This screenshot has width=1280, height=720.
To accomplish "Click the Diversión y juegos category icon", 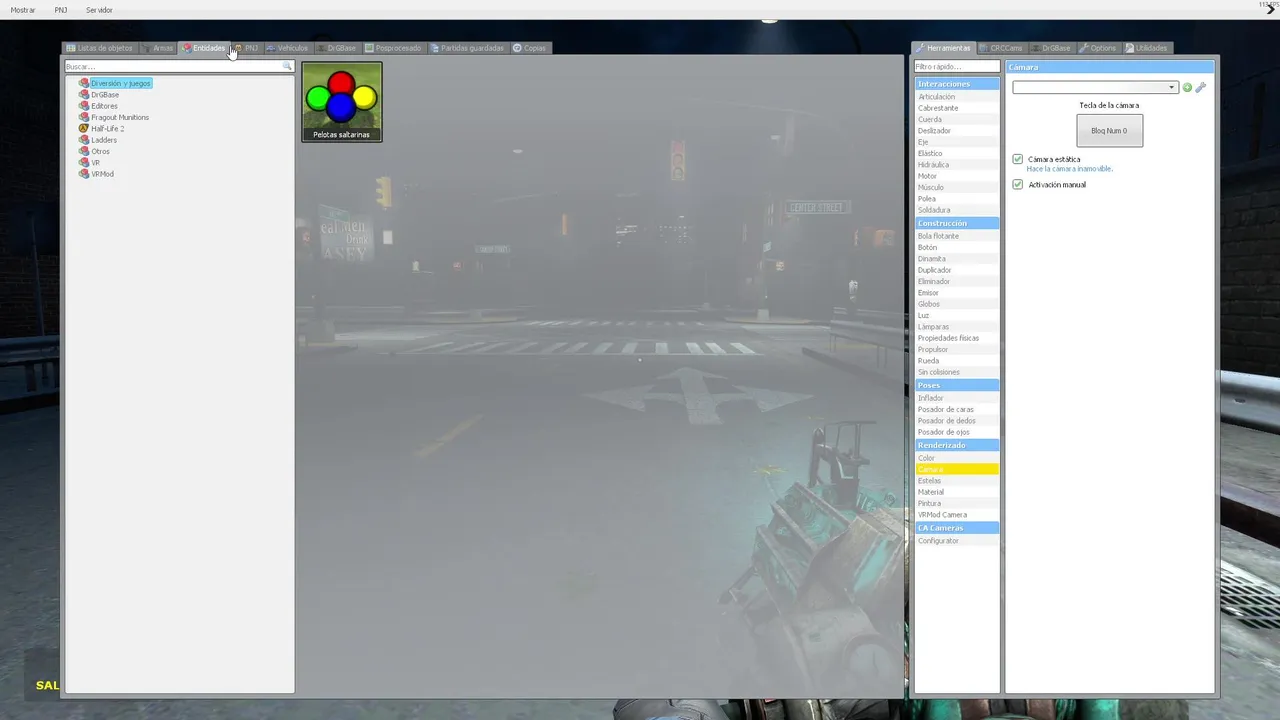I will [x=84, y=83].
